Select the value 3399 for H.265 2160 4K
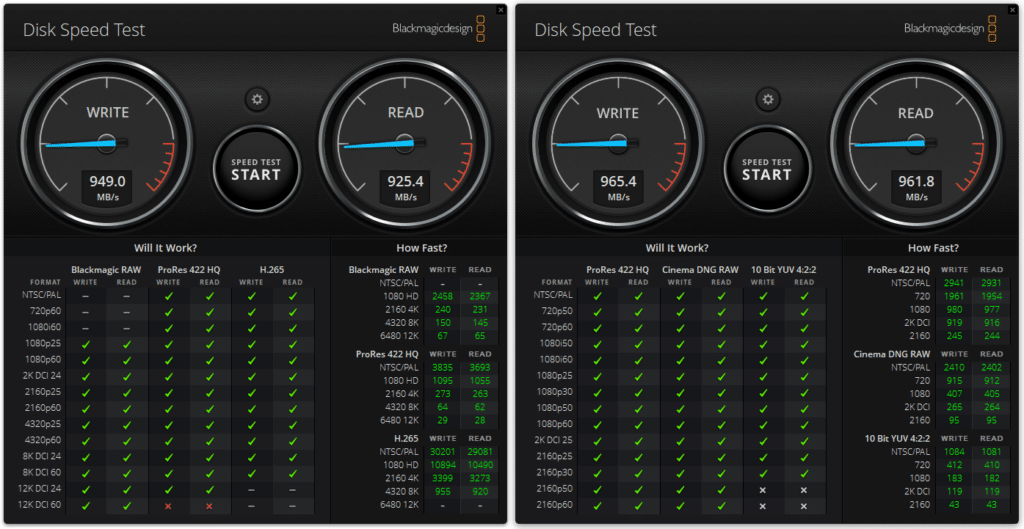 pyautogui.click(x=442, y=478)
